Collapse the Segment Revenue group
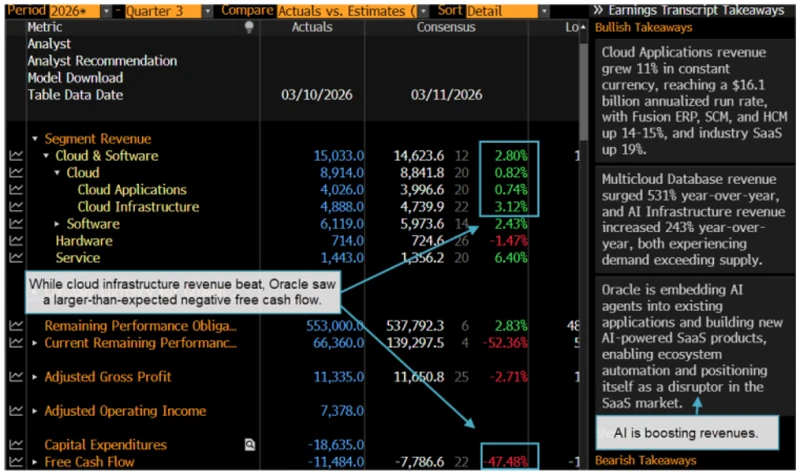 [x=35, y=139]
